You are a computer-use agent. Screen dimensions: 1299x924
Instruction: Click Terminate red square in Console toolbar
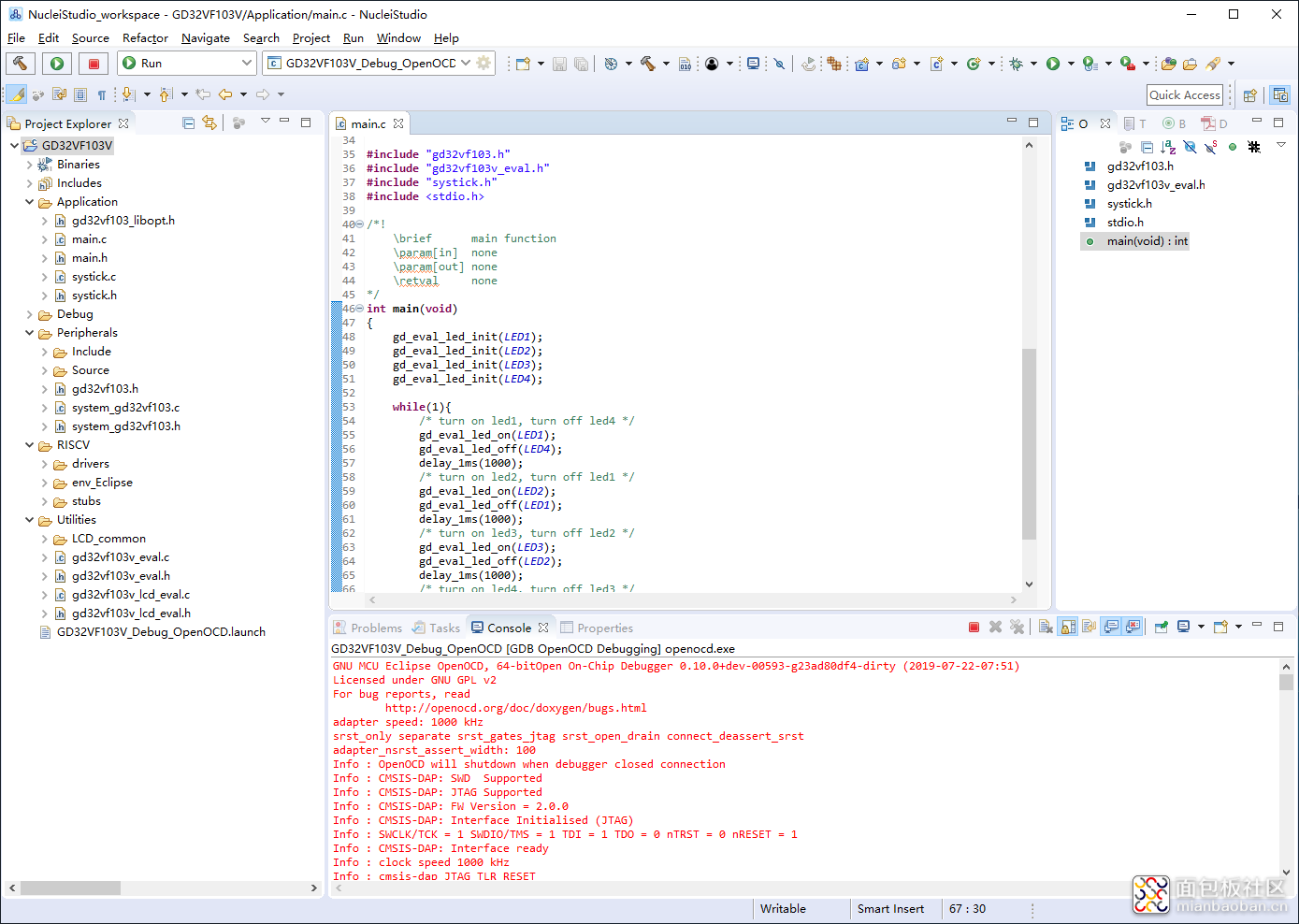point(974,628)
